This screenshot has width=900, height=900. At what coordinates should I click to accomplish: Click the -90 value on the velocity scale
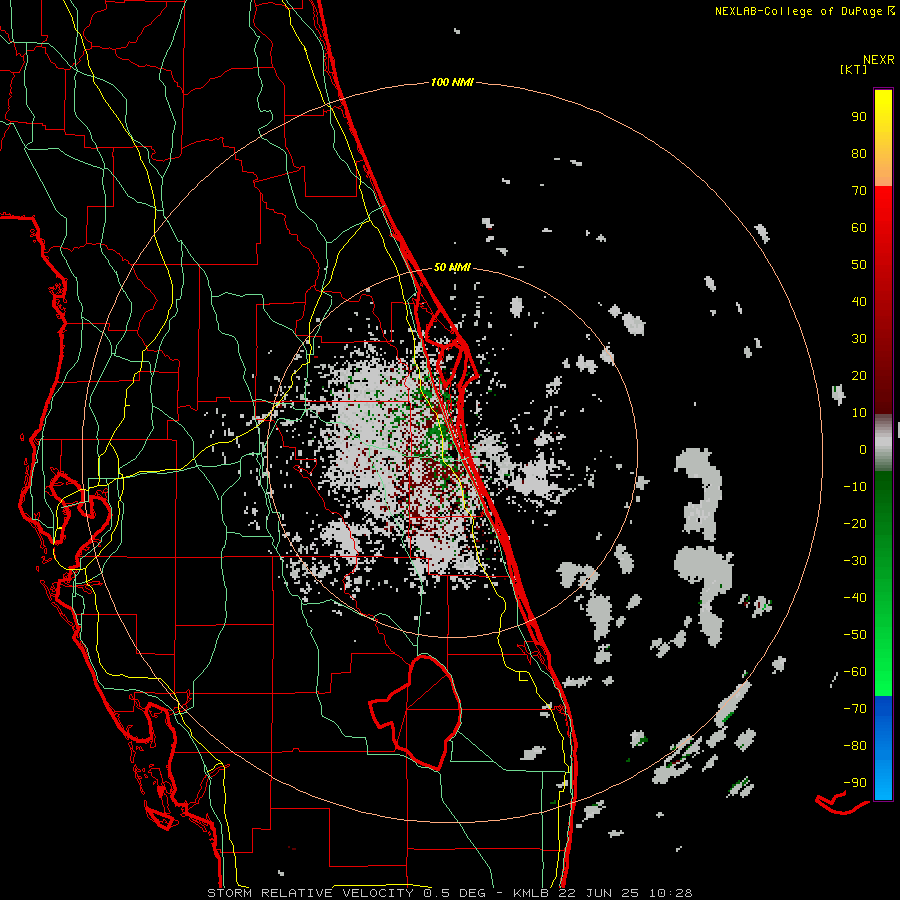[855, 783]
